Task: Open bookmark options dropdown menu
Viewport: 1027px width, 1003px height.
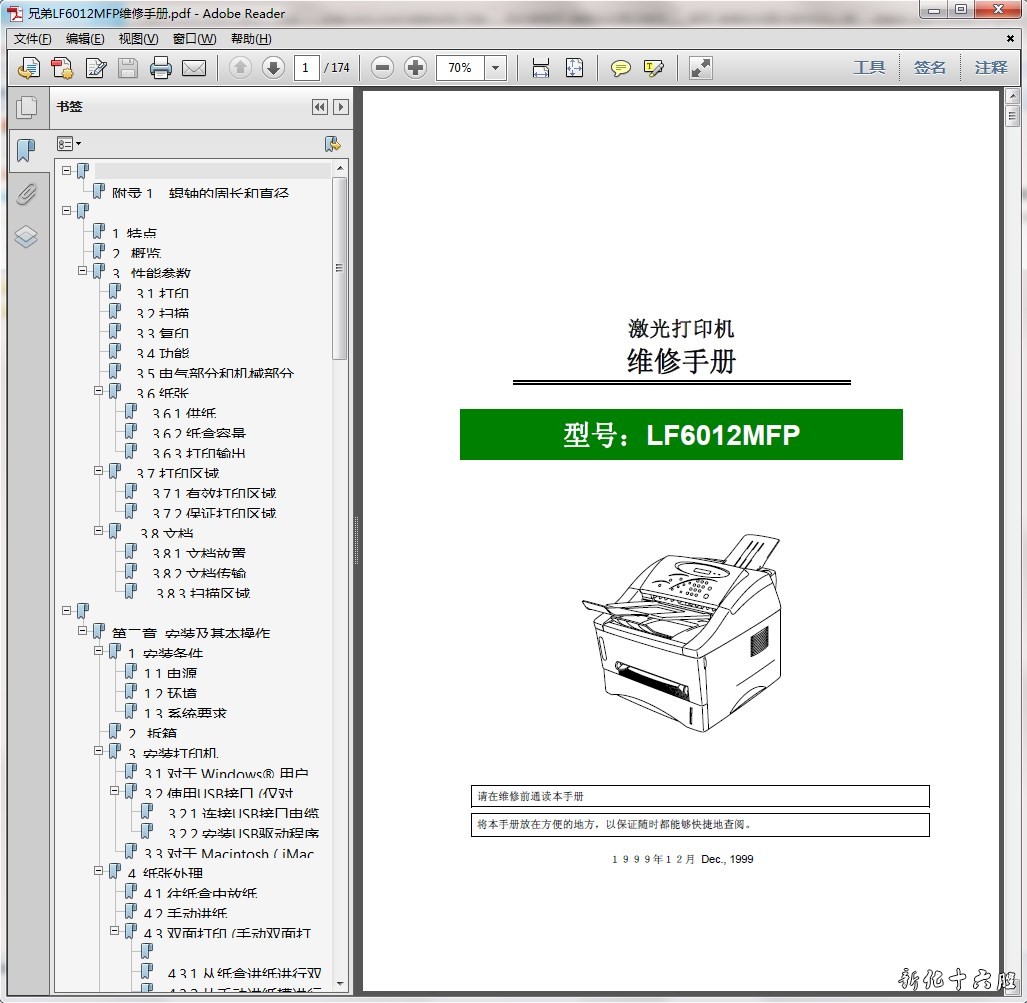Action: (x=69, y=144)
